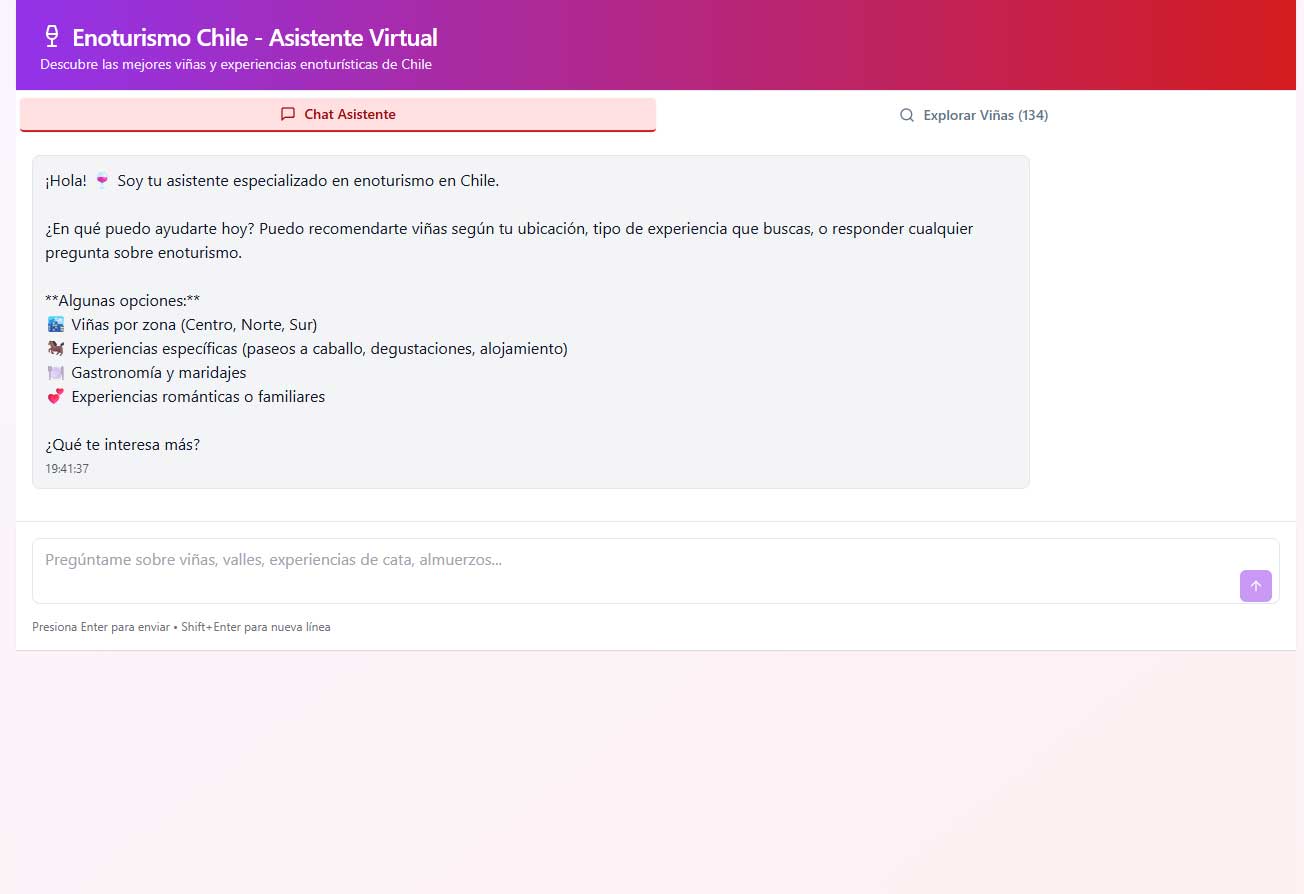The height and width of the screenshot is (894, 1304).
Task: Click the plate emoji beside Gastronomía y maridajes
Action: [x=56, y=373]
